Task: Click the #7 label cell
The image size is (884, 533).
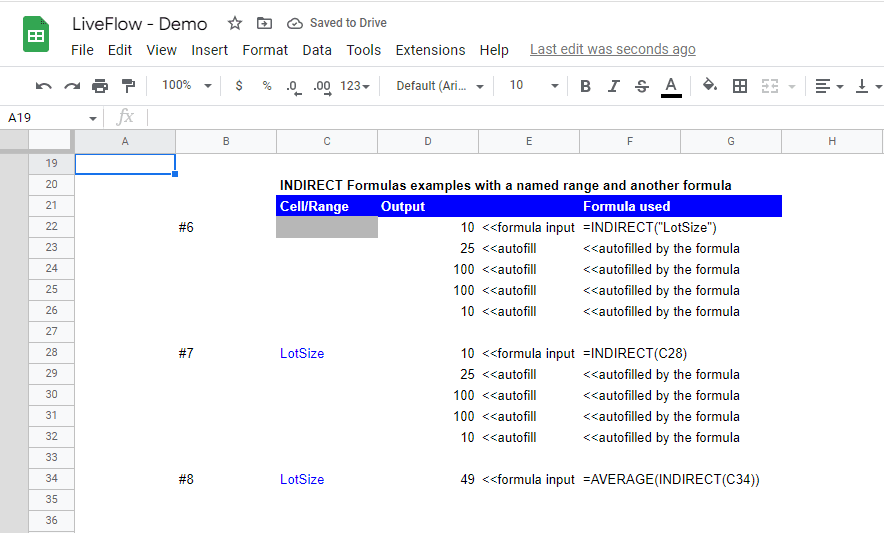Action: [x=185, y=354]
